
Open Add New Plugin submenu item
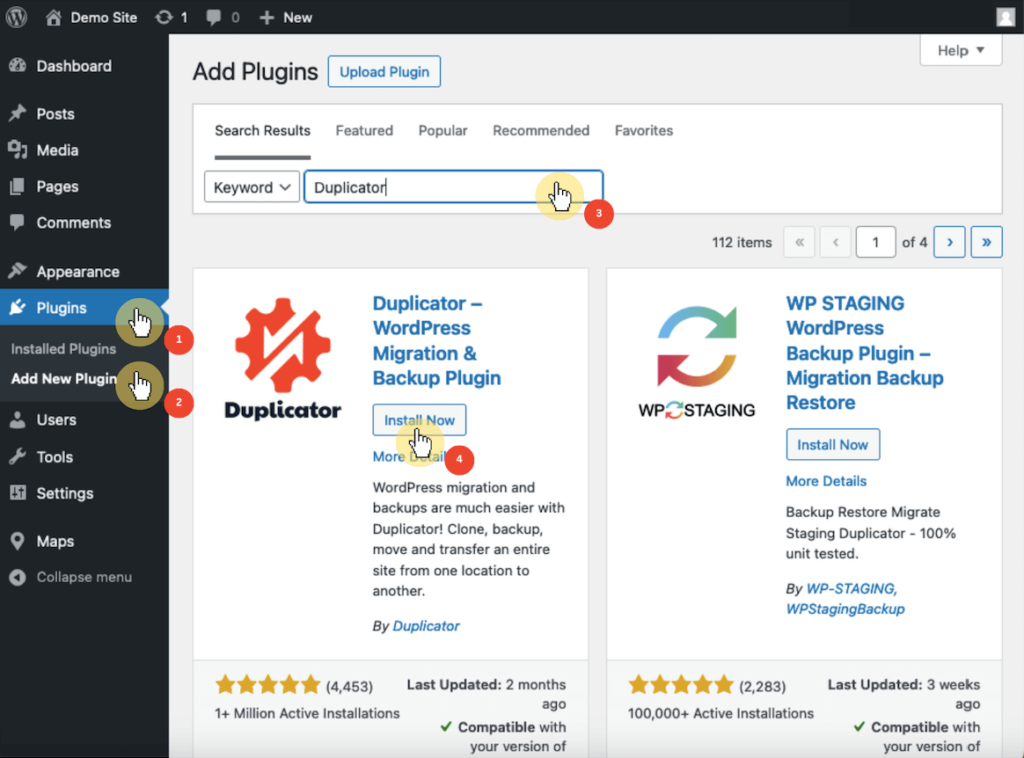point(64,379)
